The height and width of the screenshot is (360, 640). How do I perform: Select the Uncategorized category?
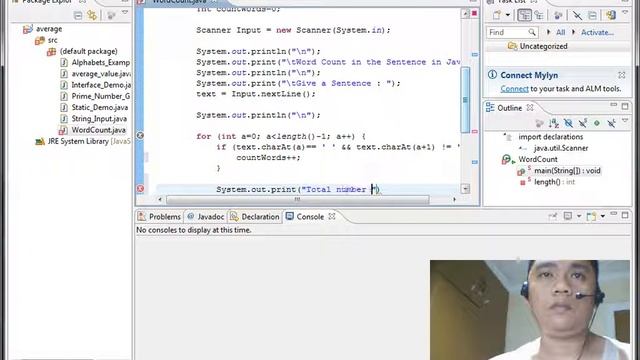pos(543,46)
